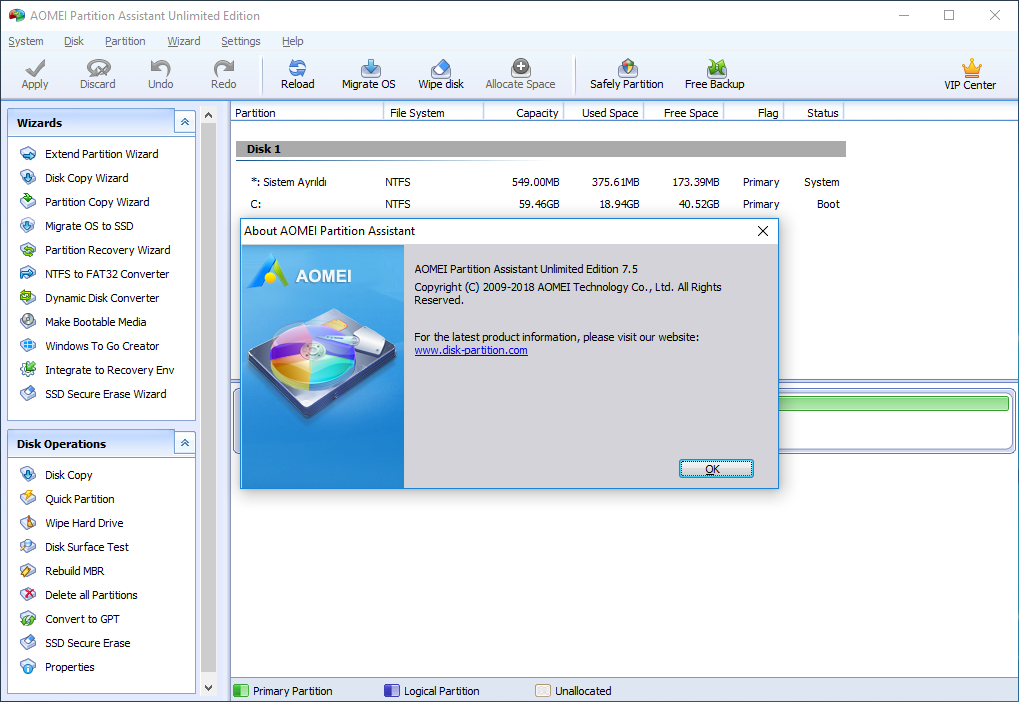Viewport: 1019px width, 702px height.
Task: Open Safely Partition from the toolbar
Action: pos(626,74)
